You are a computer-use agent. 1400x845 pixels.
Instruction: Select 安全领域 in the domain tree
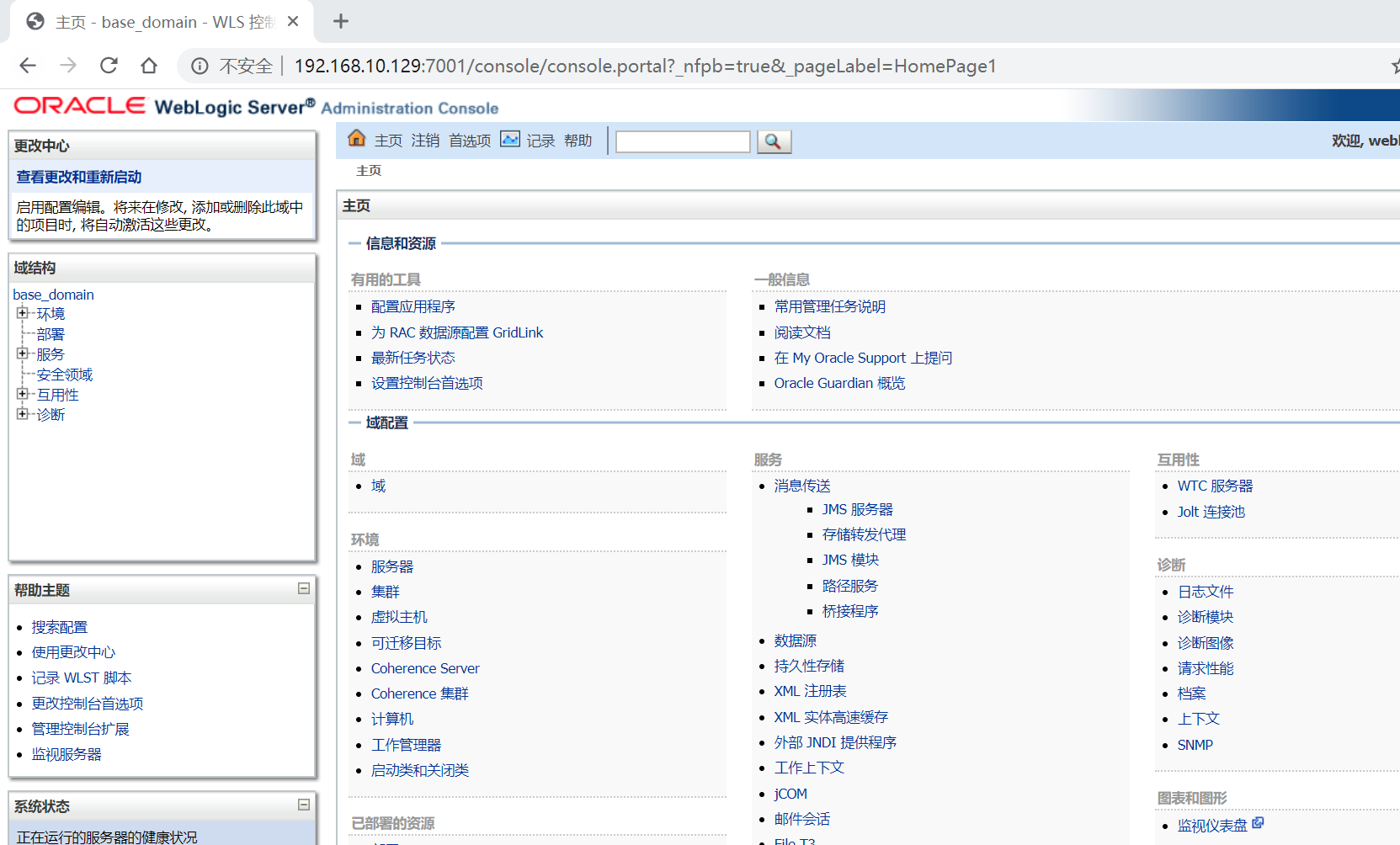tap(65, 375)
